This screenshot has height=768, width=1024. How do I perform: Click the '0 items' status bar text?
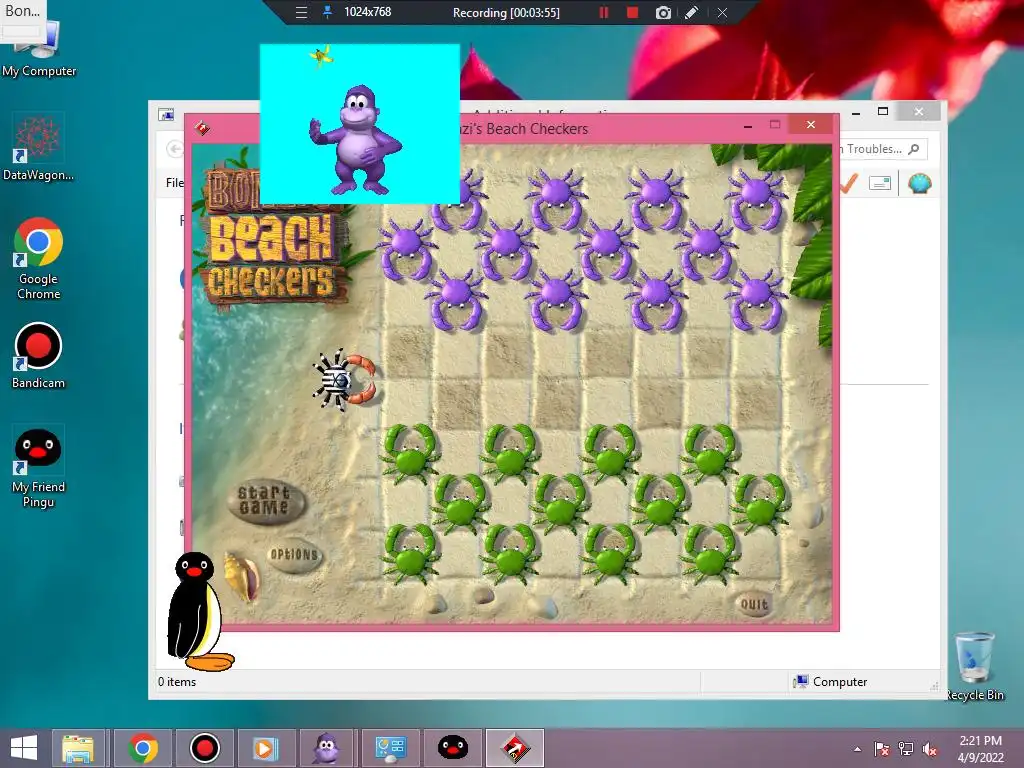(177, 682)
